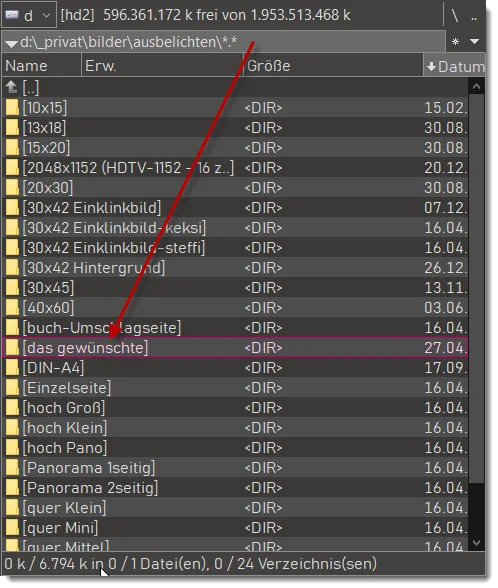
Task: Click the scrollbar down arrow
Action: [476, 543]
